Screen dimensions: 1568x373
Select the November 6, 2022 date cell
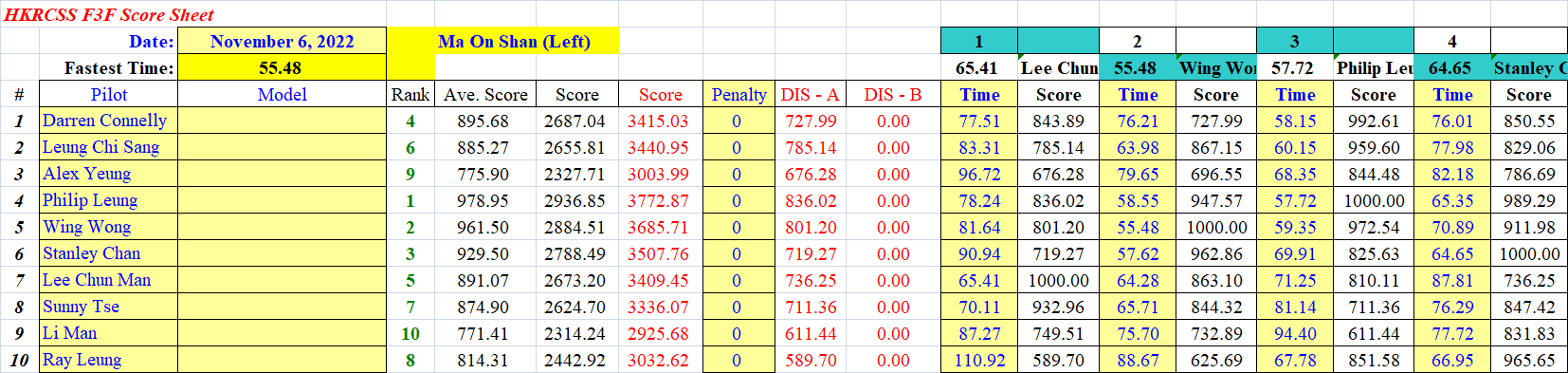pos(282,41)
